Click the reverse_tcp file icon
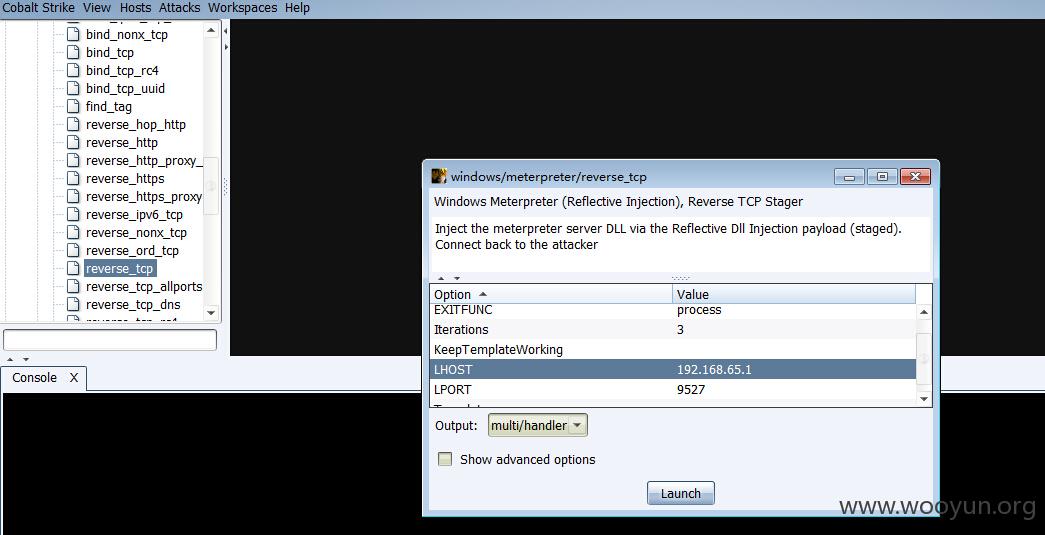Viewport: 1045px width, 535px height. click(x=73, y=268)
